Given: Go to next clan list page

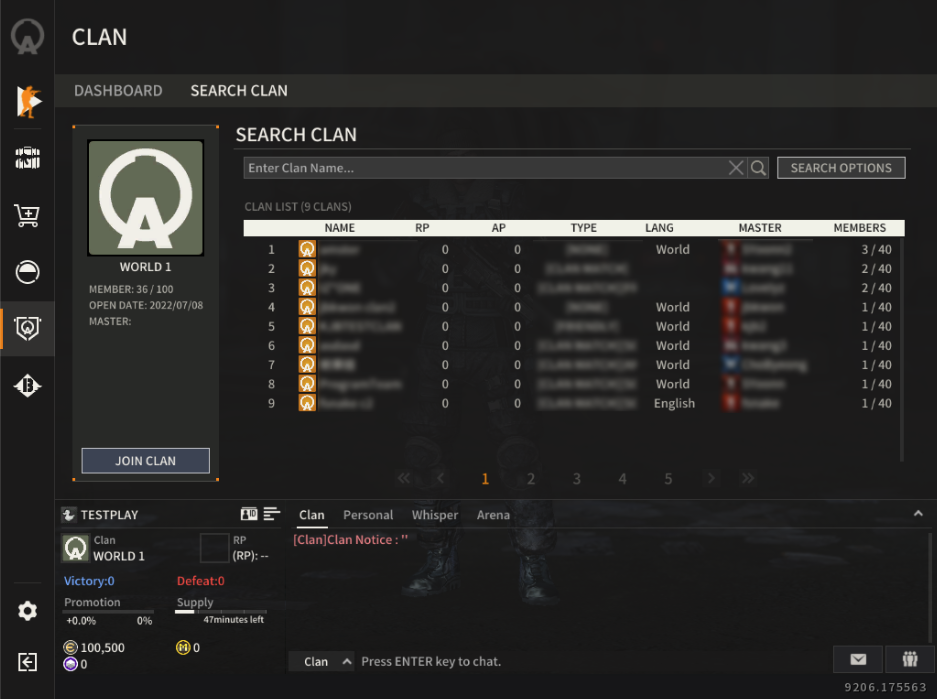Looking at the screenshot, I should 711,479.
